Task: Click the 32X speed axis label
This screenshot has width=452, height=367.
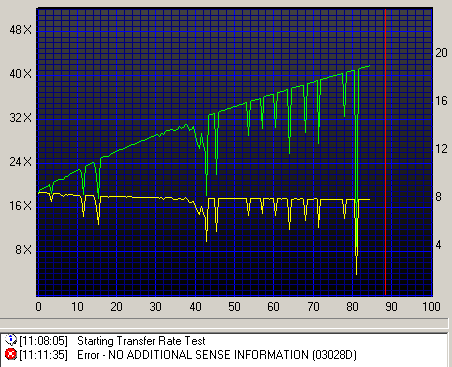Action: tap(20, 118)
